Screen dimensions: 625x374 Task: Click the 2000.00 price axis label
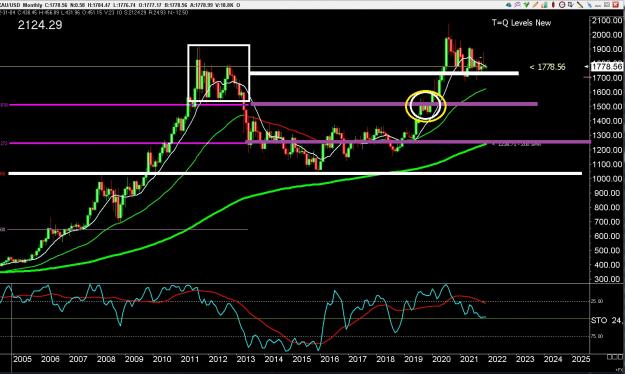click(x=607, y=35)
